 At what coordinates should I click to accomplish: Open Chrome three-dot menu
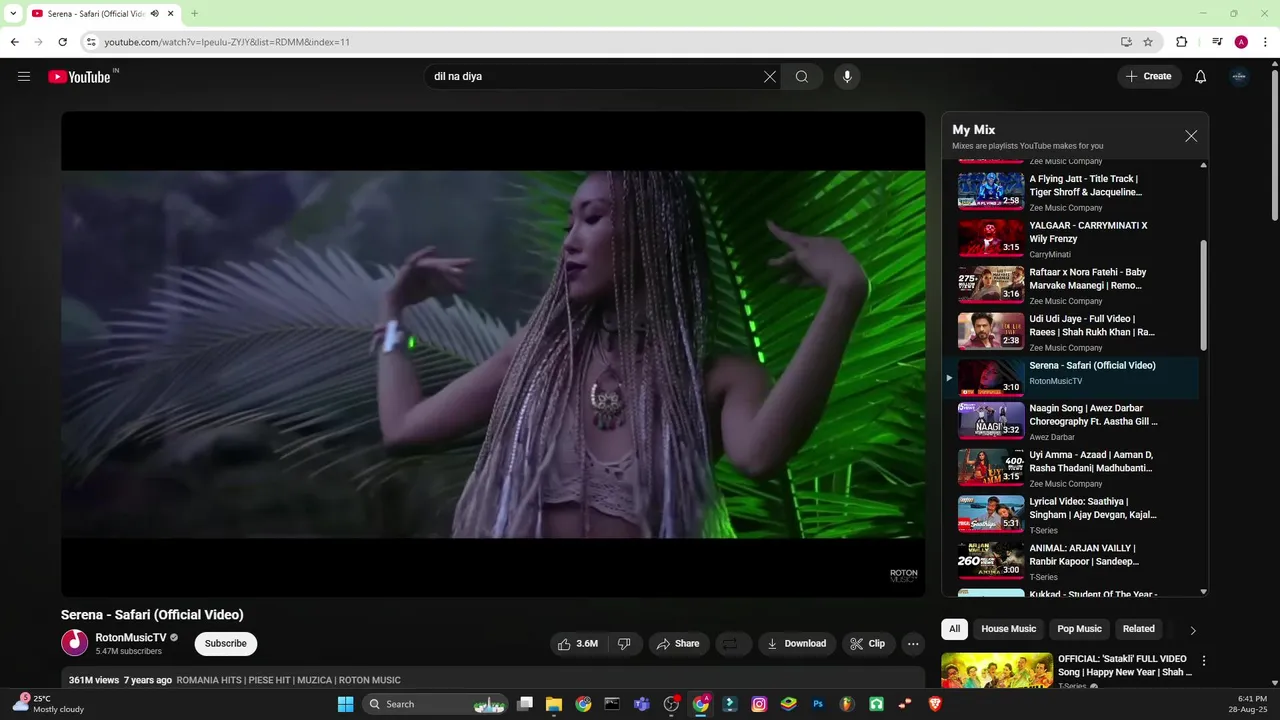1265,42
